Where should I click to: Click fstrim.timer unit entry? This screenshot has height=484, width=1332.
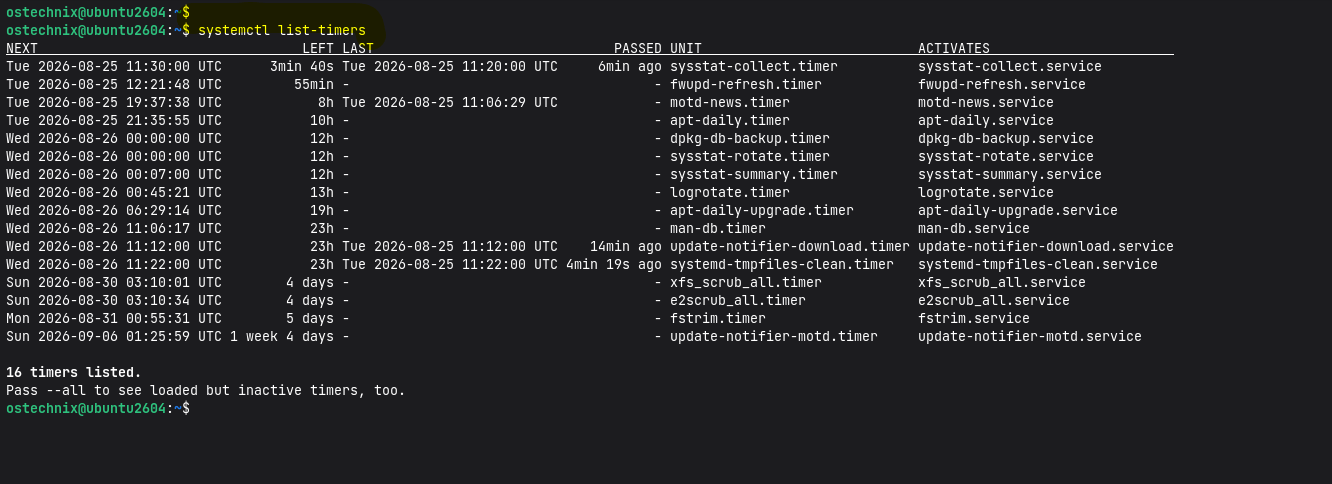click(x=718, y=318)
